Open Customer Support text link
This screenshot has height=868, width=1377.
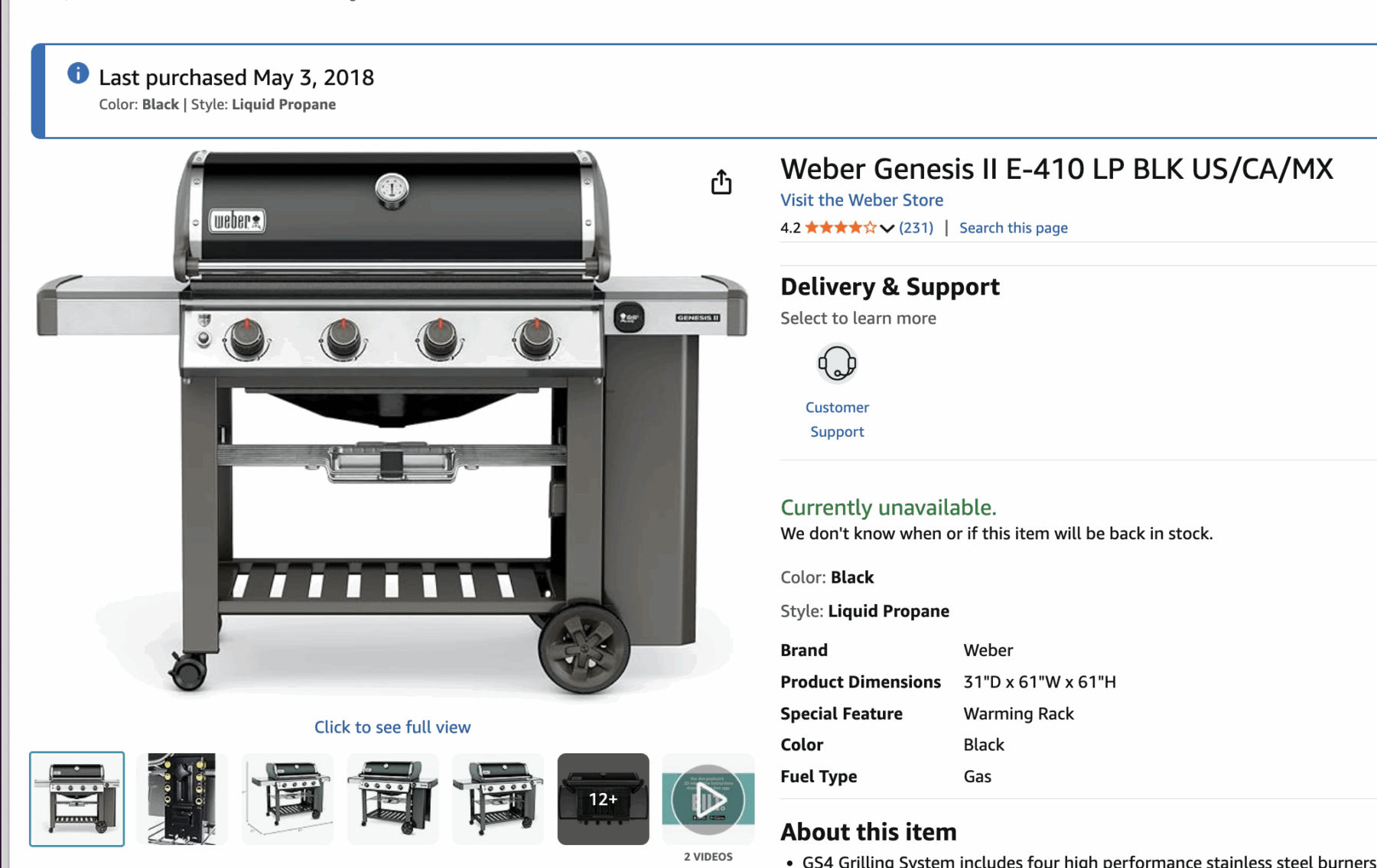point(837,419)
